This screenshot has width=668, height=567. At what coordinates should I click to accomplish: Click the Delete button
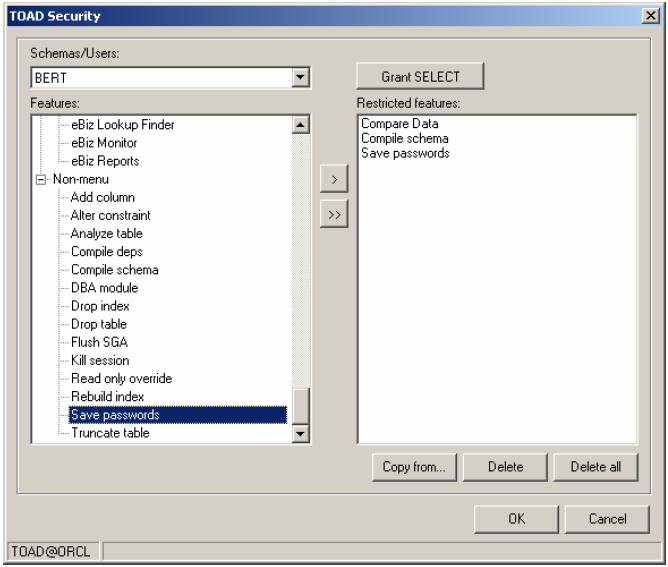tap(505, 467)
